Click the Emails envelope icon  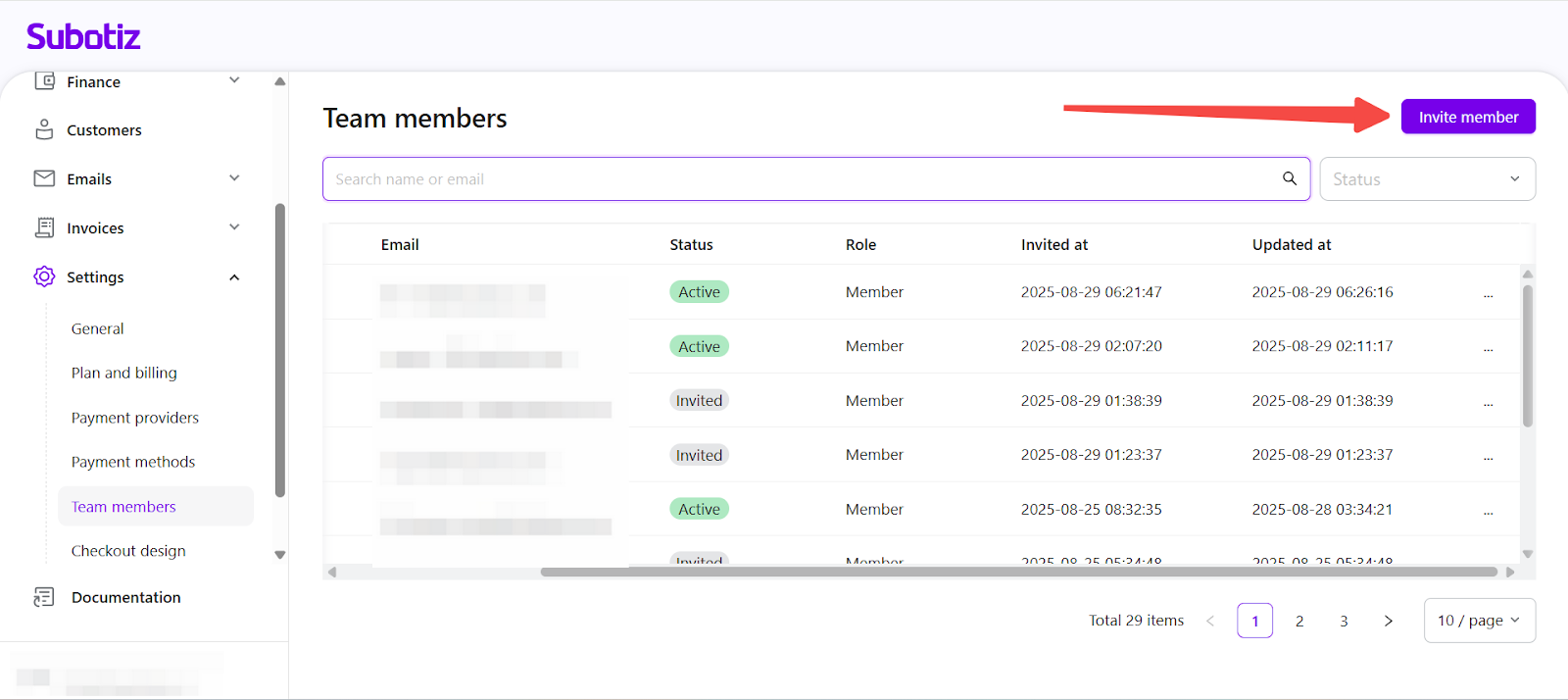(44, 178)
